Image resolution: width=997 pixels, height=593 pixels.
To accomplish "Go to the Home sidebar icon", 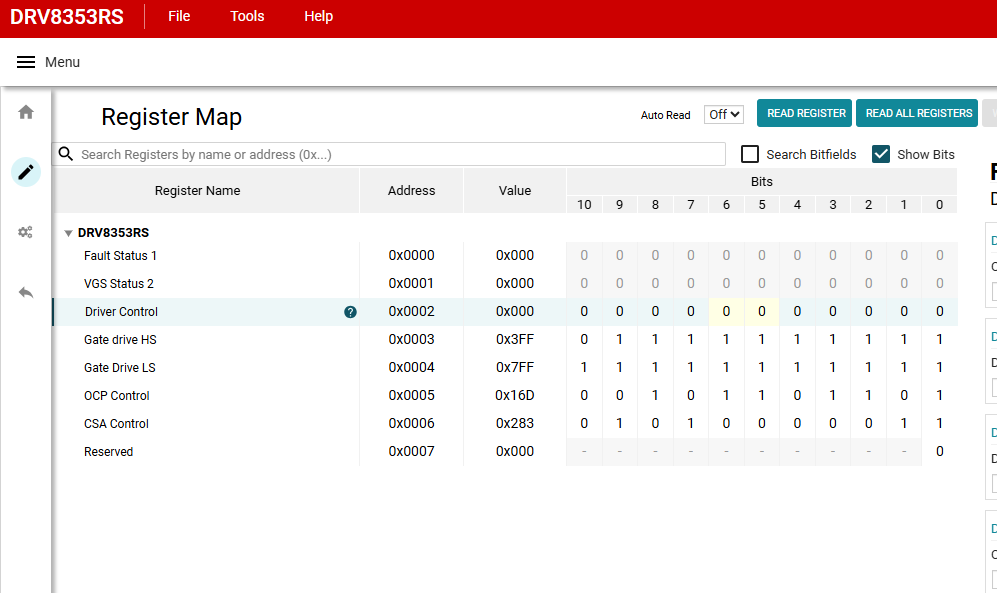I will coord(26,112).
